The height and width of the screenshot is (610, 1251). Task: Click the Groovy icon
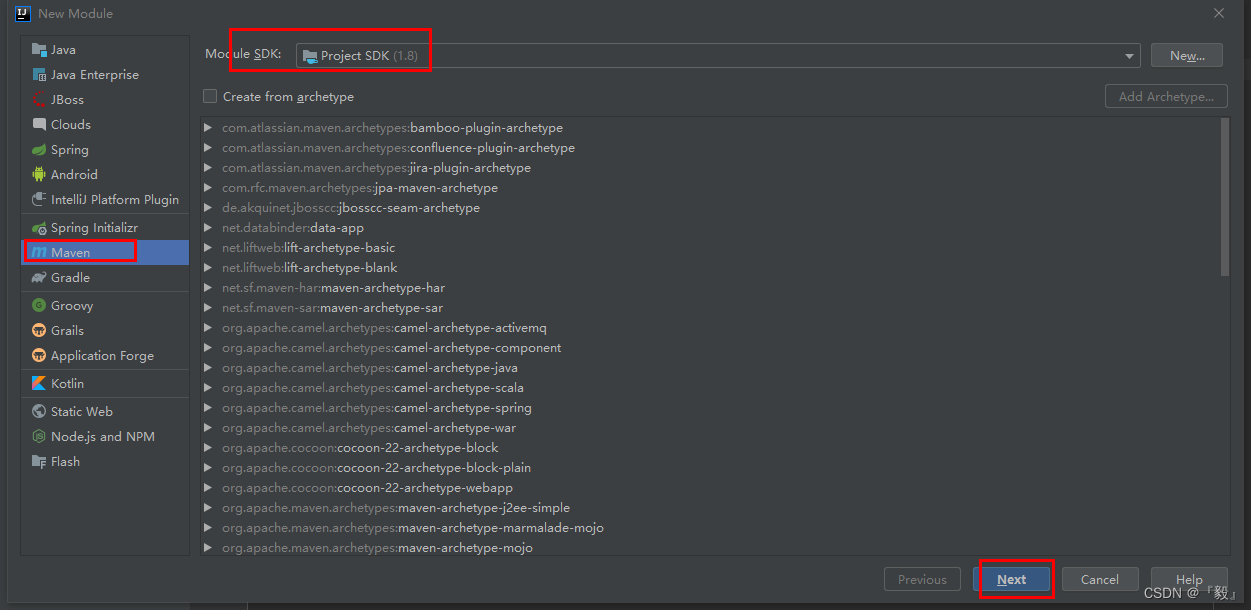pos(39,306)
